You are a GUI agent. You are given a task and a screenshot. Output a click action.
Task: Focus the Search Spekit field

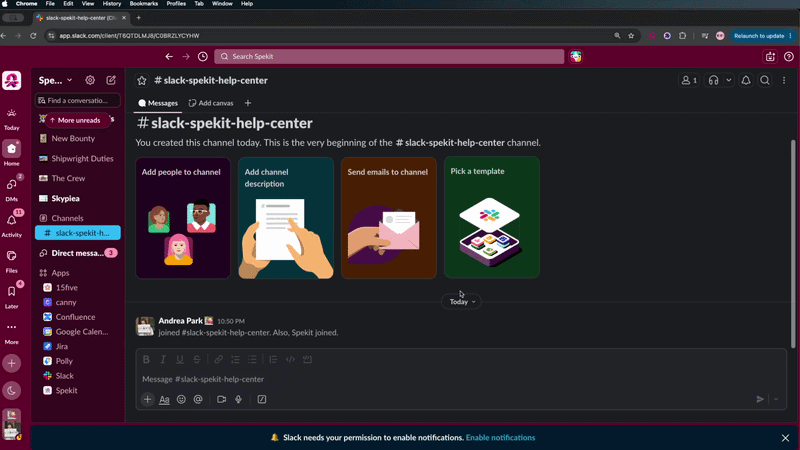389,57
